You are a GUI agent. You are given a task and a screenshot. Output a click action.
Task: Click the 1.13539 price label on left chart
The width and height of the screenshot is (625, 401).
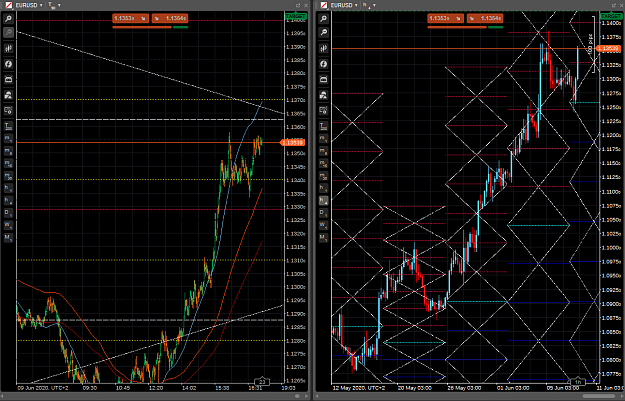(x=293, y=142)
